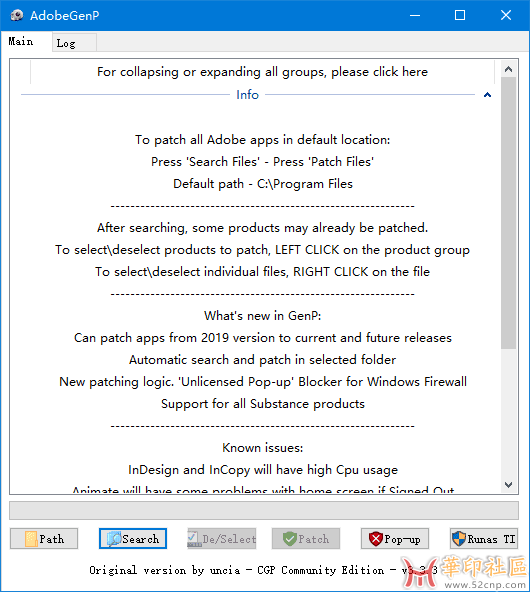The image size is (530, 592).
Task: Click 'Support for all Substance products' line
Action: pos(263,404)
